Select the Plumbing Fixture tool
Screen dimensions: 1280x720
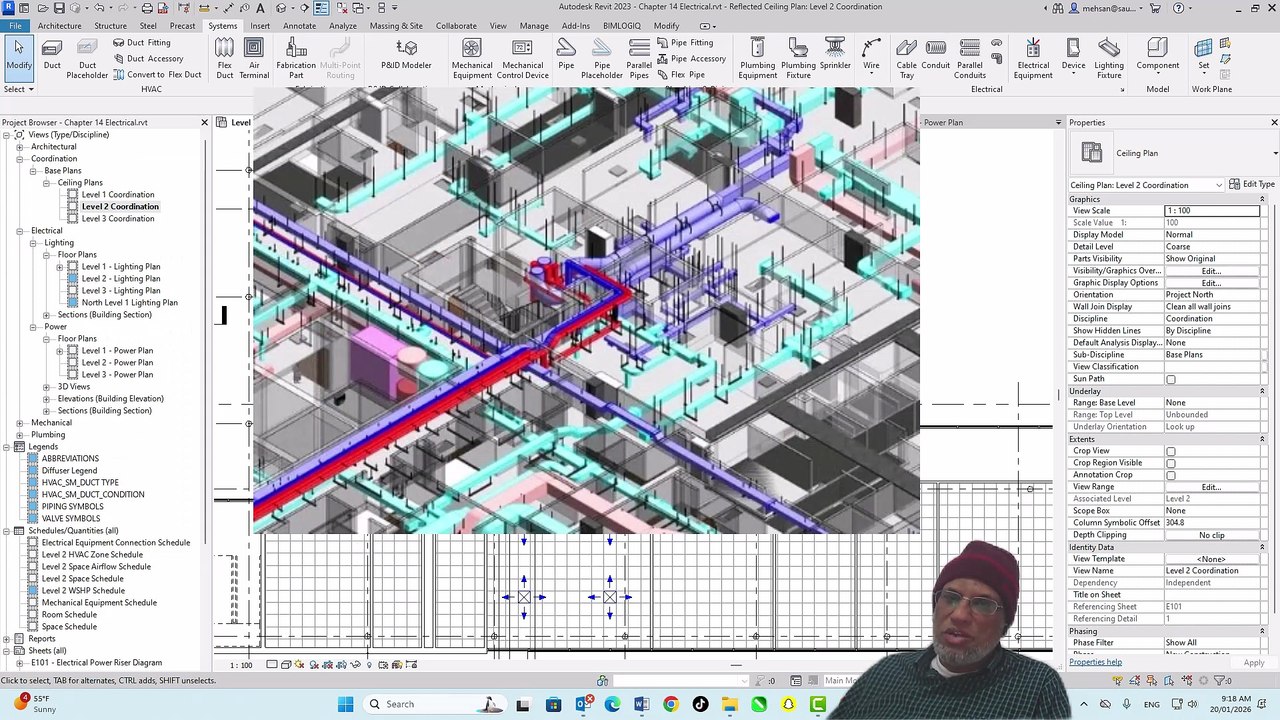point(798,59)
